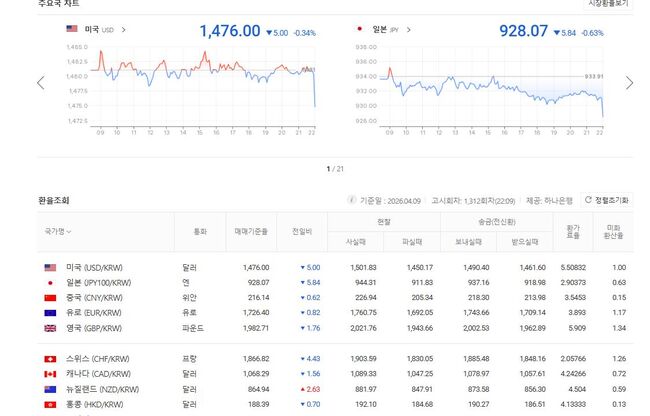Sort by 매매기준율 column header
Image resolution: width=650 pixels, height=416 pixels.
tap(249, 231)
